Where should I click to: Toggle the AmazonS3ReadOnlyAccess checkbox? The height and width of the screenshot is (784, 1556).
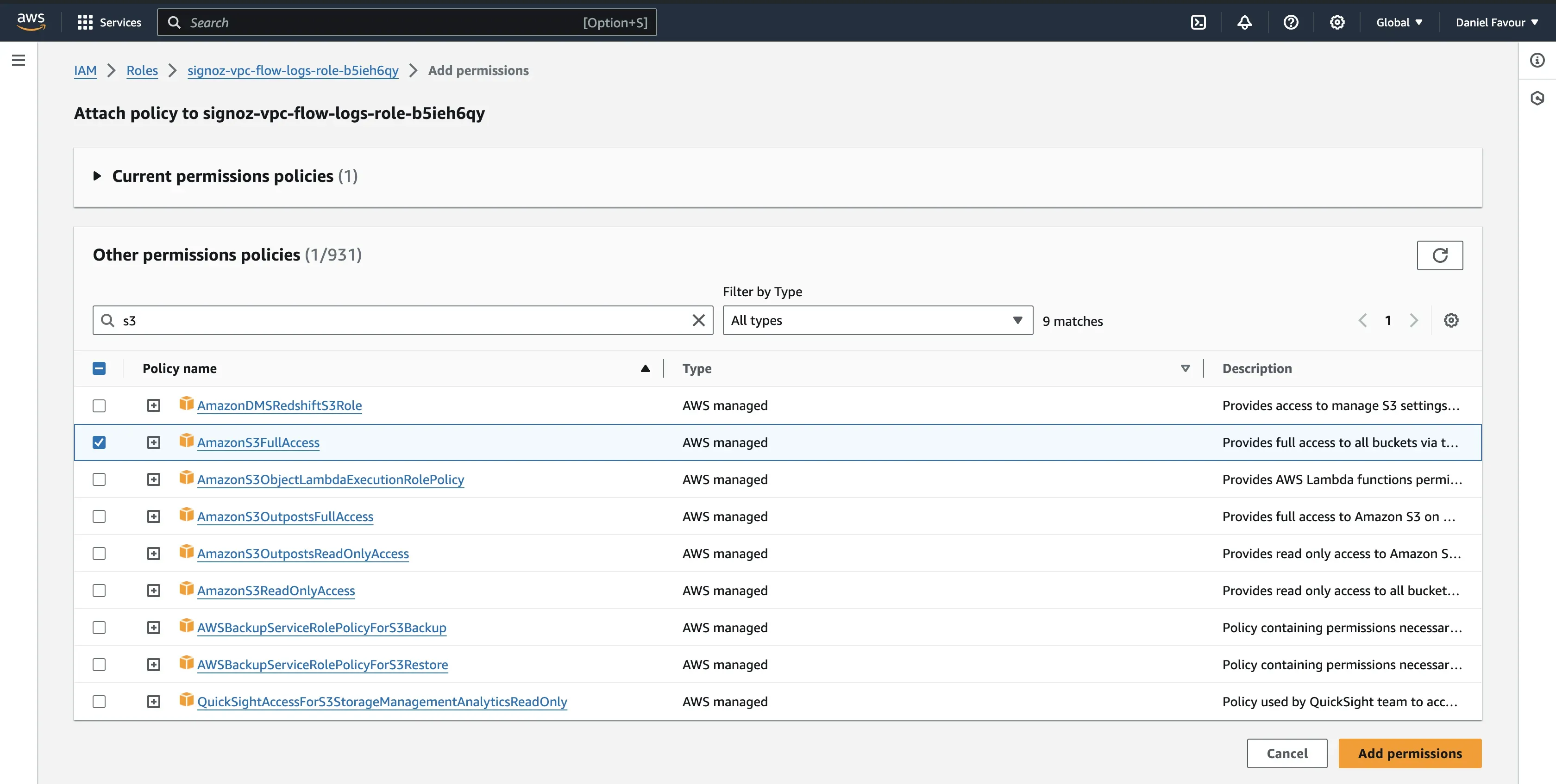tap(99, 590)
